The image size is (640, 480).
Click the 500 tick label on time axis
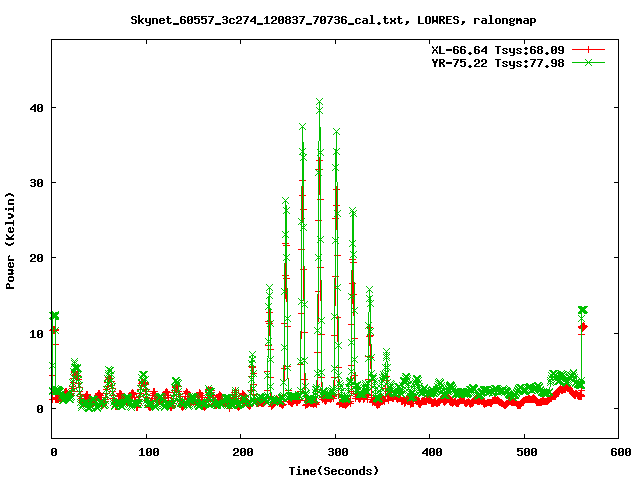click(x=524, y=452)
